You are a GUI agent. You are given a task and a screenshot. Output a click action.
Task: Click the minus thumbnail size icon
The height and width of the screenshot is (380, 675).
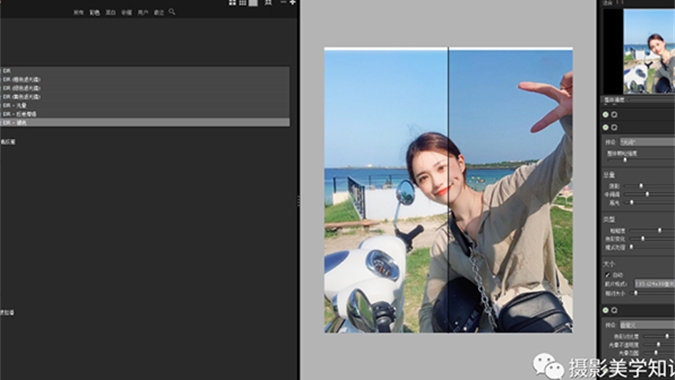pyautogui.click(x=283, y=2)
